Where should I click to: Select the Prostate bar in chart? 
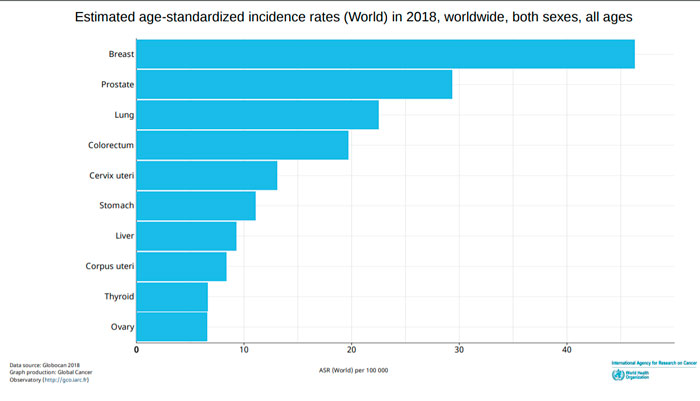[x=294, y=84]
